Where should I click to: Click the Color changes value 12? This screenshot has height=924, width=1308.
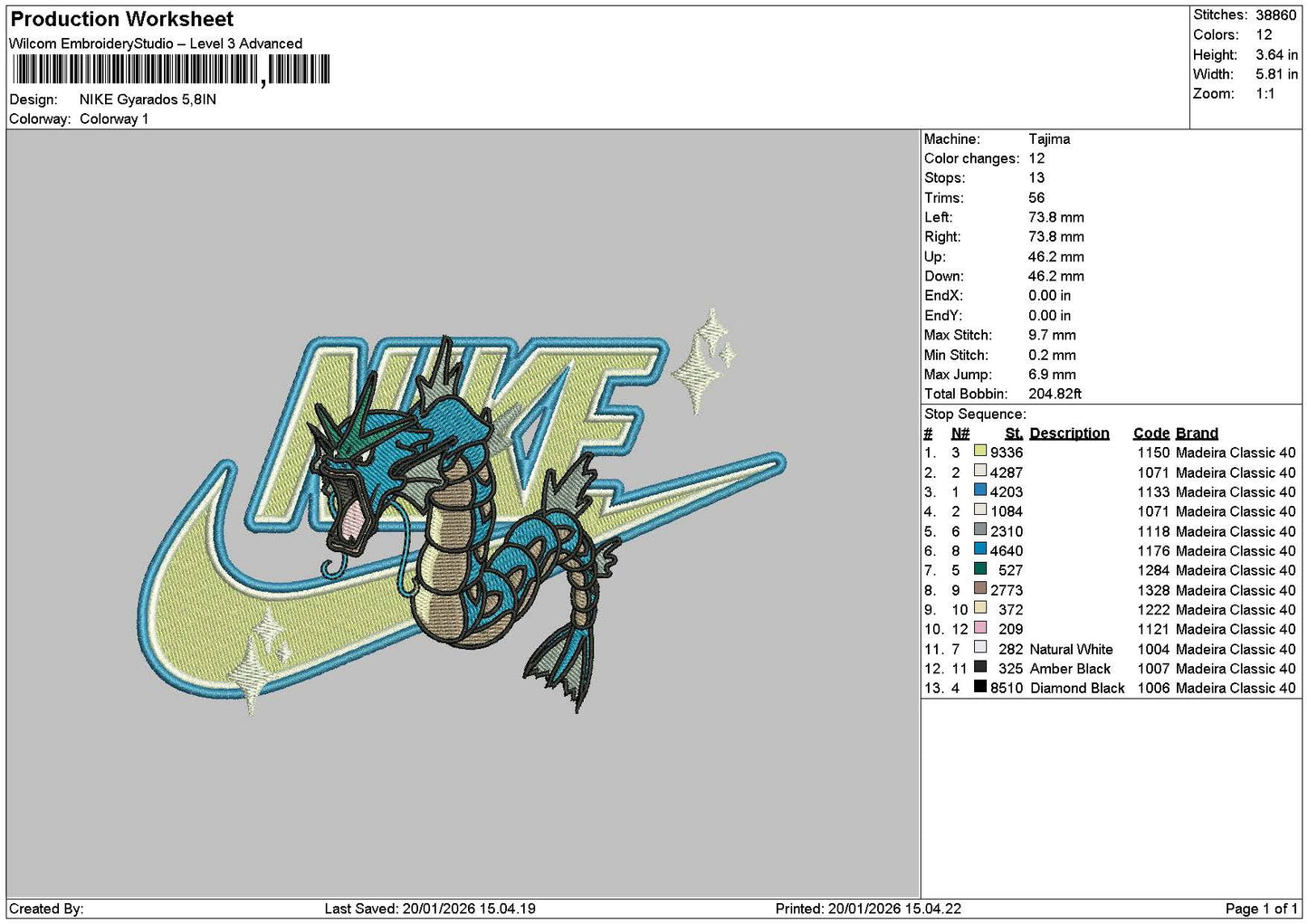1036,158
